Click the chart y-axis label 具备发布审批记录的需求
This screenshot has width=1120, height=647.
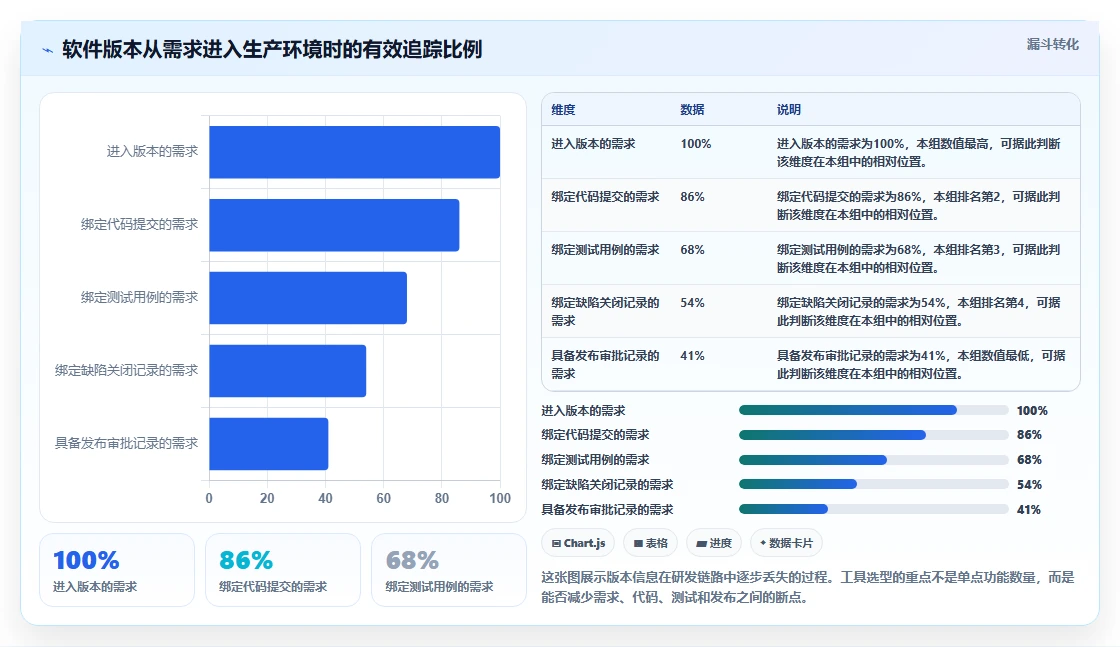126,443
